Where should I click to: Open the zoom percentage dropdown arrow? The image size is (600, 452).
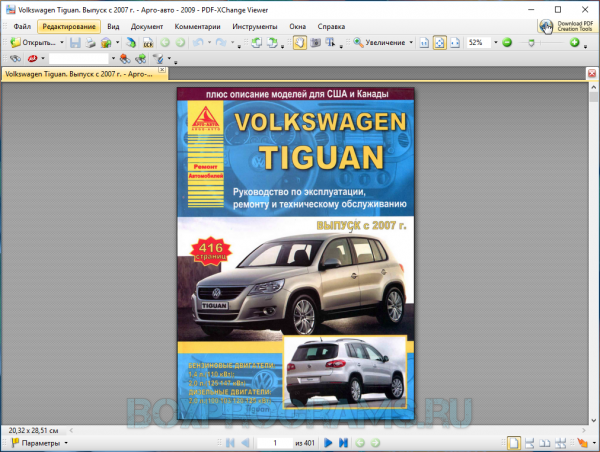[x=496, y=42]
